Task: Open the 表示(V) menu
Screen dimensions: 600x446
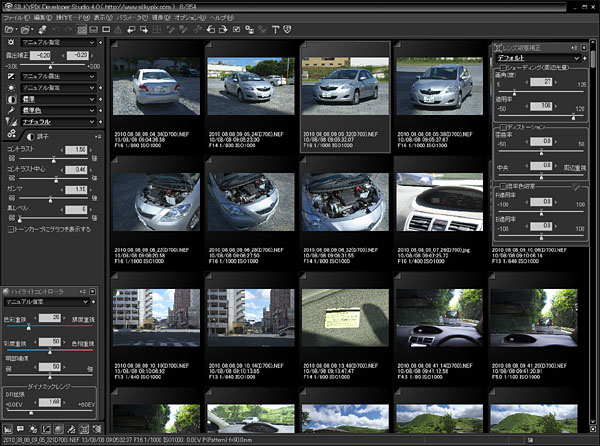Action: tap(103, 18)
